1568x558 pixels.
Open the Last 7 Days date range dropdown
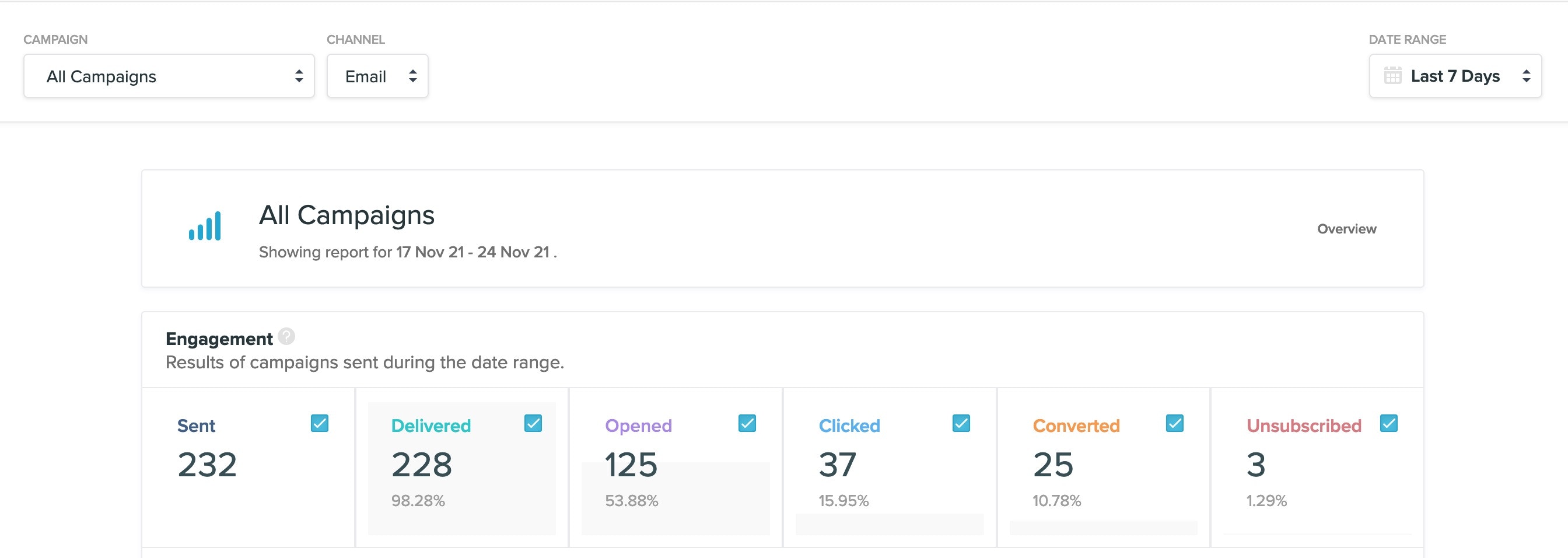coord(1455,75)
